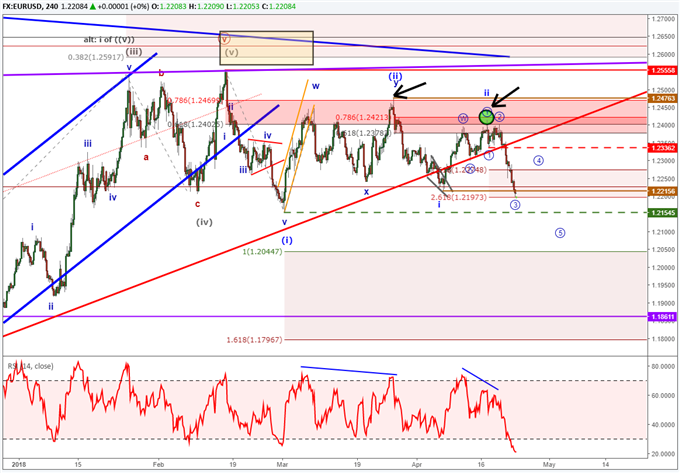Click the 2.618(1.21973) Fibonacci label

click(x=459, y=197)
